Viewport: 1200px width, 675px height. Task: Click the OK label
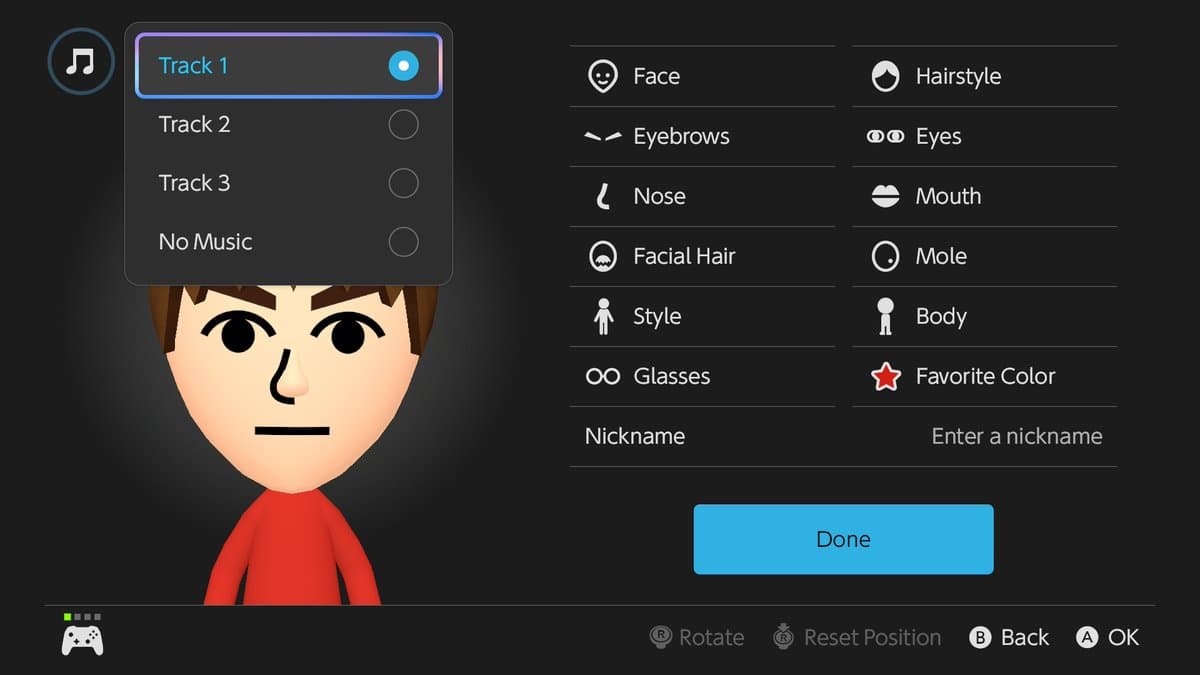tap(1123, 637)
